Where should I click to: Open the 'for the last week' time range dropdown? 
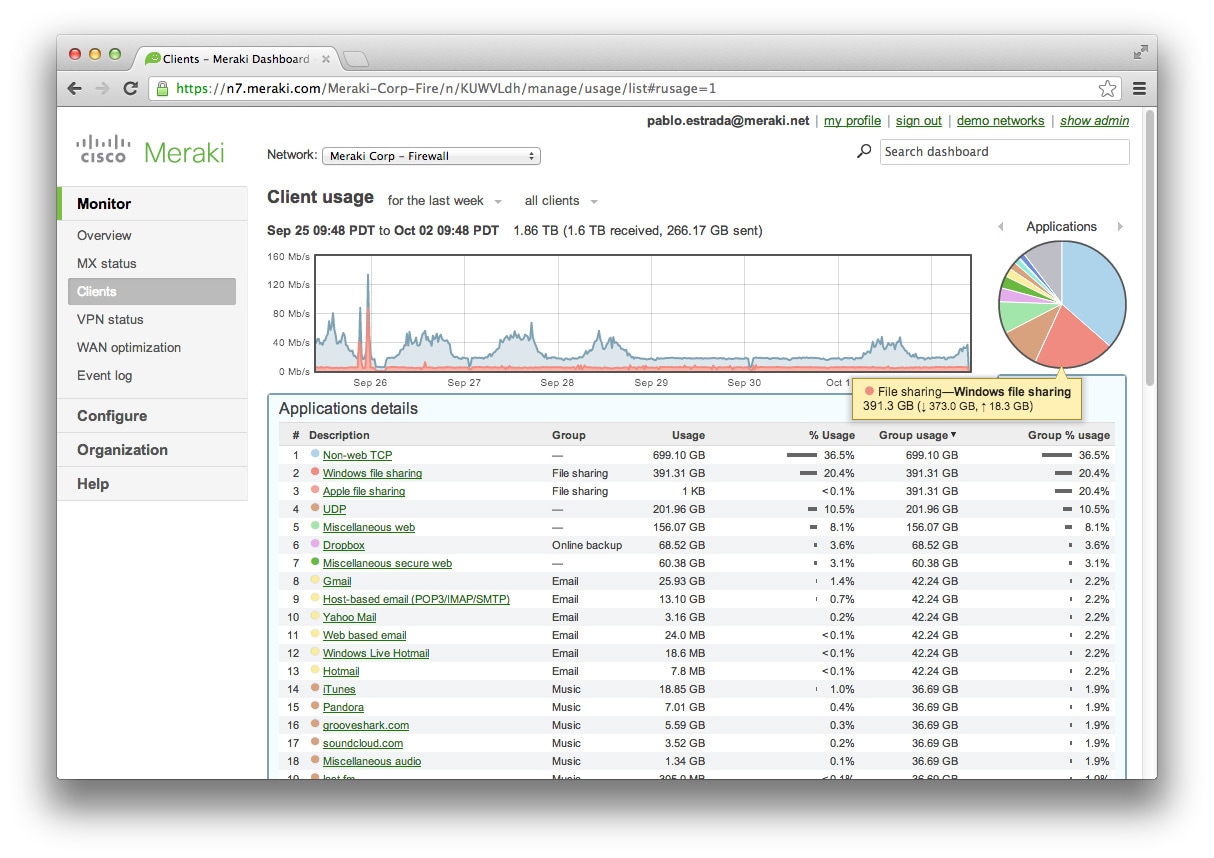(445, 201)
